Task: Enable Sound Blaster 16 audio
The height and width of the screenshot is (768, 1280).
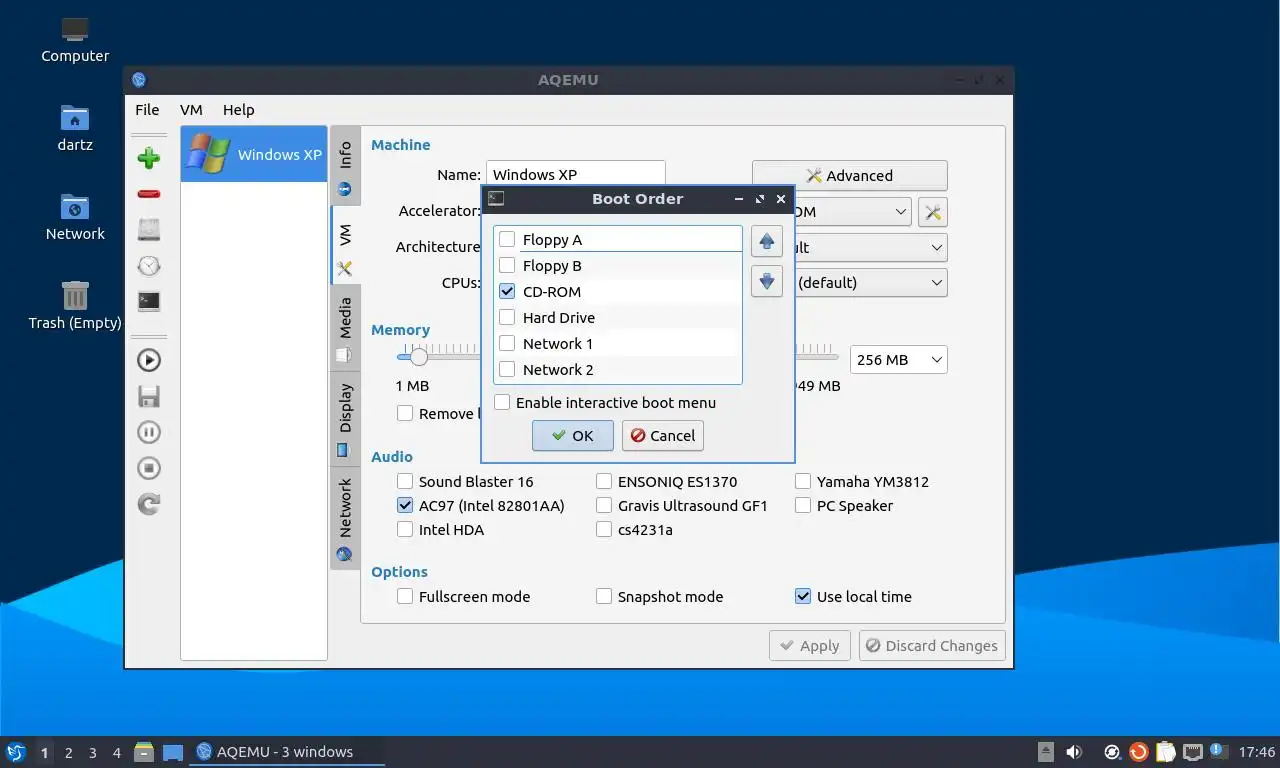Action: click(405, 482)
